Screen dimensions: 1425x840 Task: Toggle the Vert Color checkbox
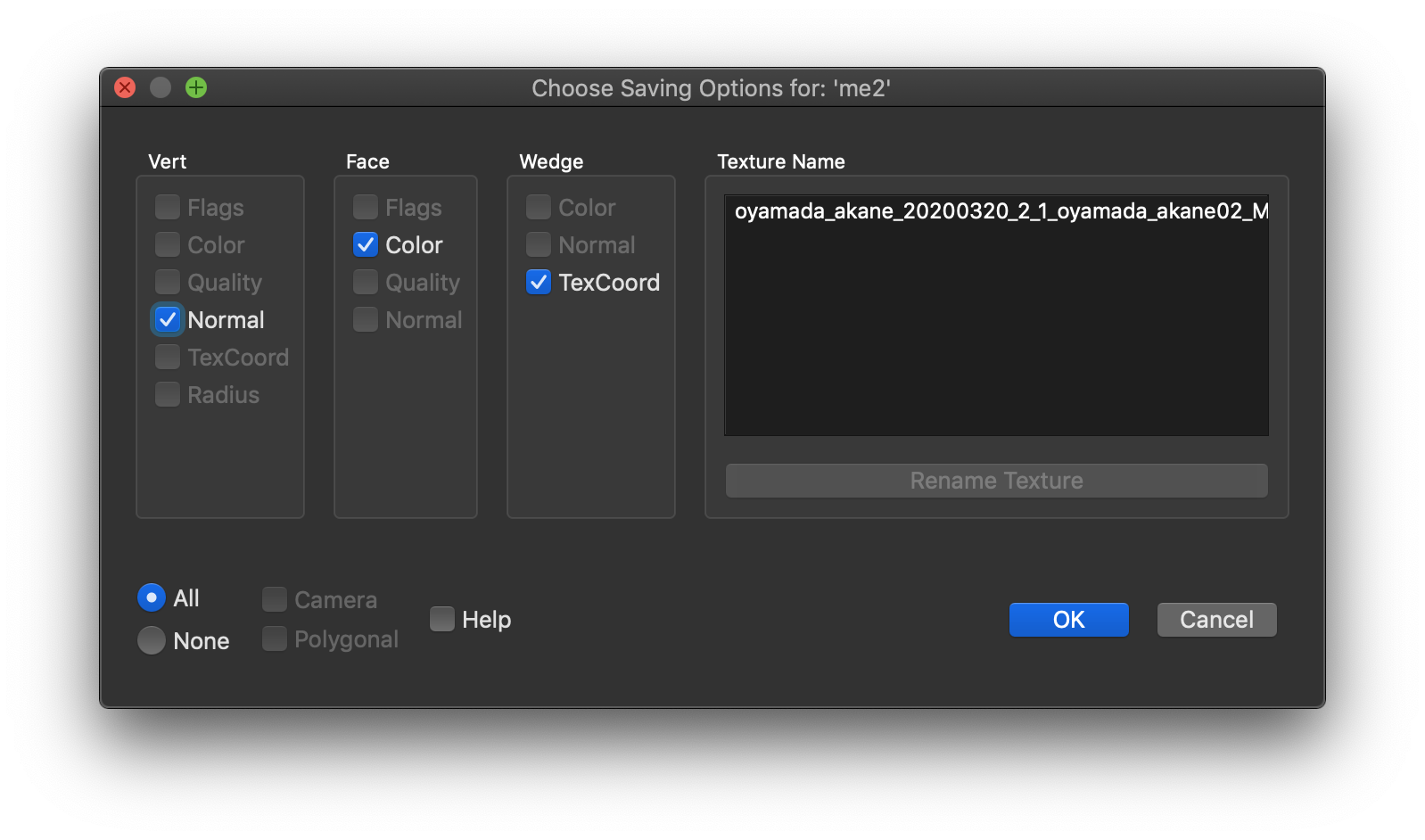click(168, 245)
